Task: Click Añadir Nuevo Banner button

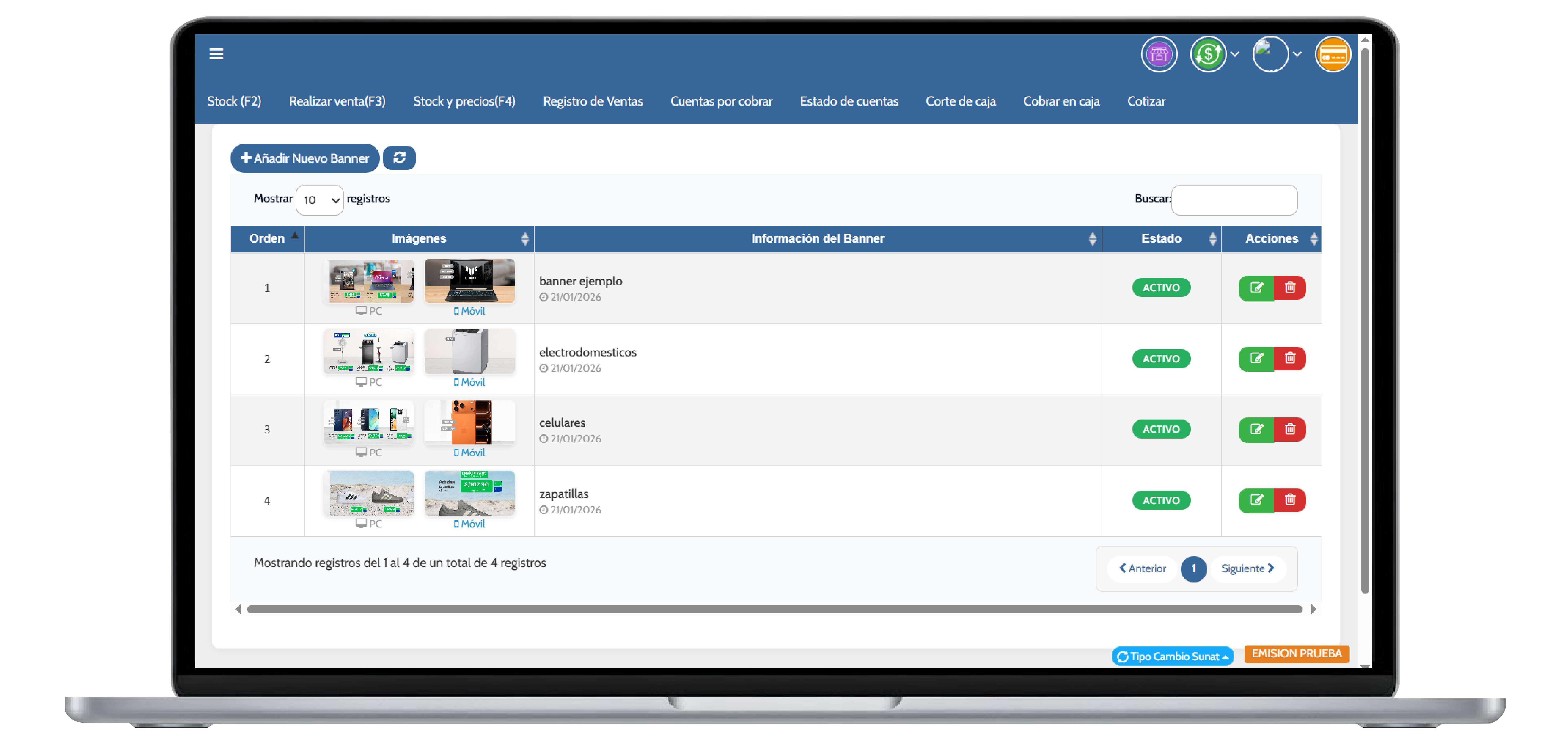Action: pyautogui.click(x=305, y=158)
